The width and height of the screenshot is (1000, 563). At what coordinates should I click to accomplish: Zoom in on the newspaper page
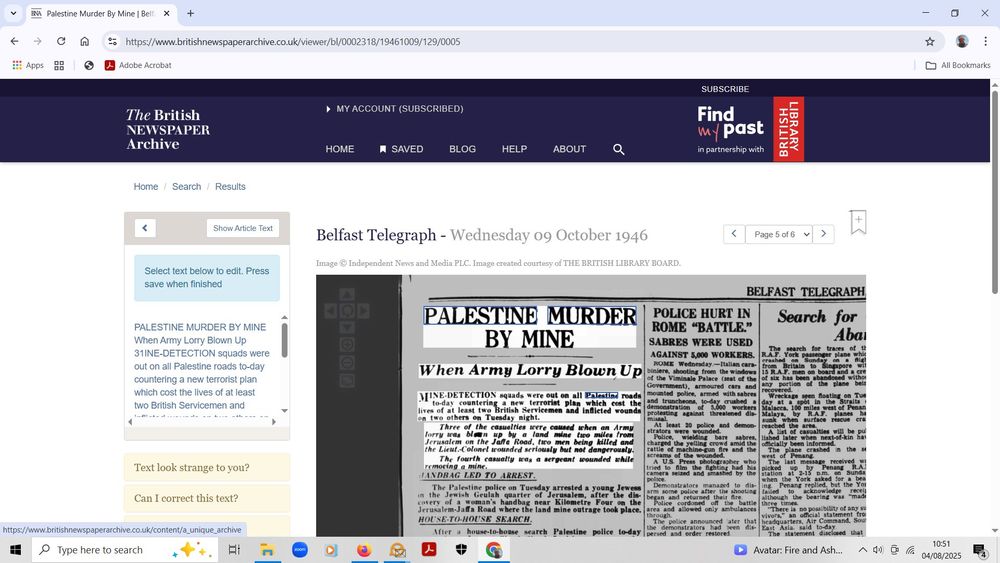[347, 345]
